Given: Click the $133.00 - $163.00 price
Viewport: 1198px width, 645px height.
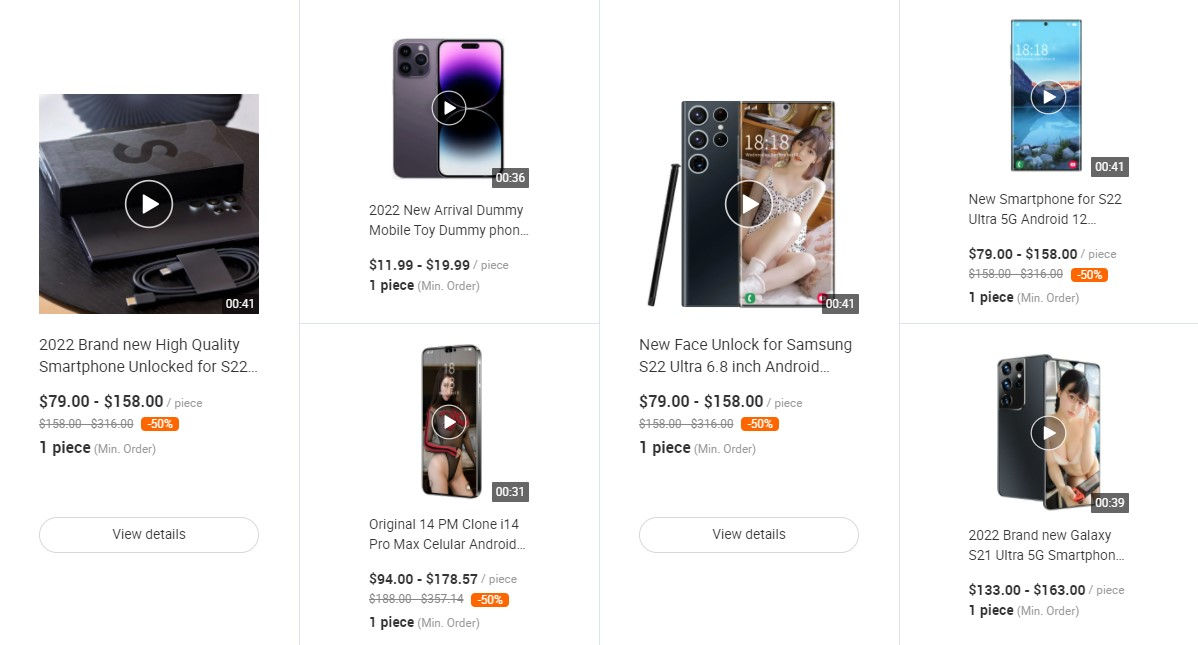Looking at the screenshot, I should click(1026, 590).
